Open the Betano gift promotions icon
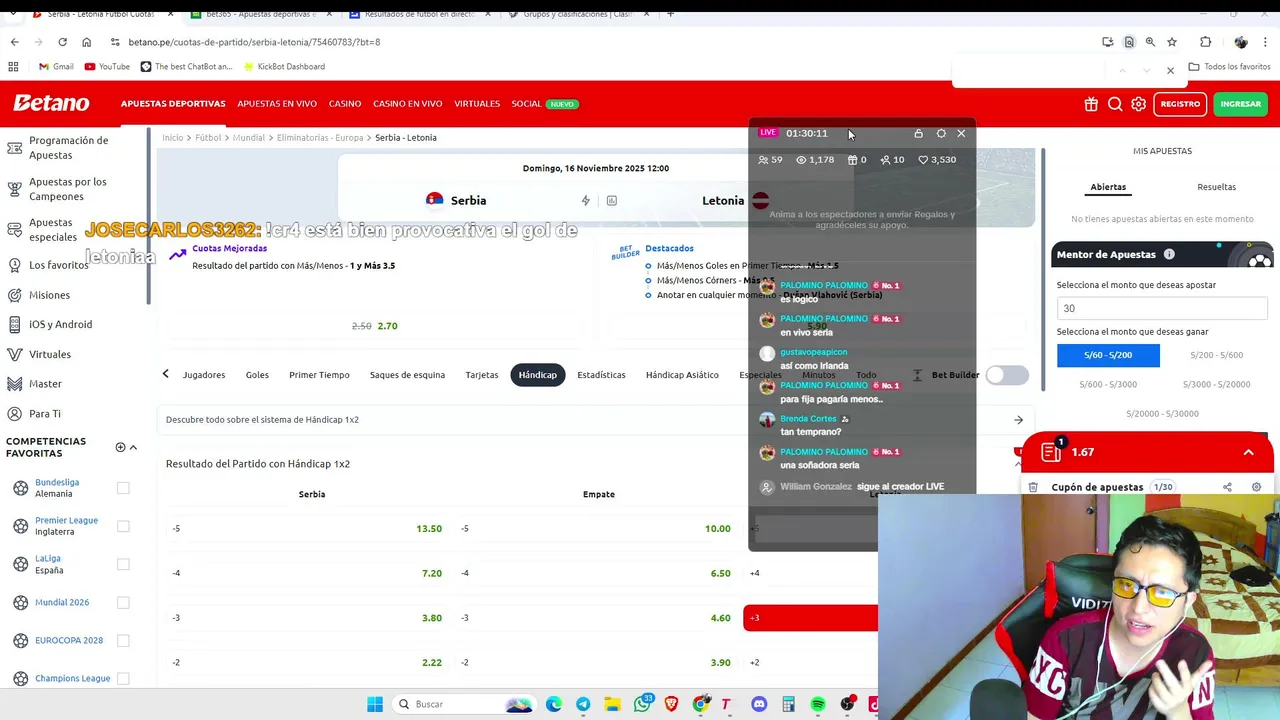Viewport: 1280px width, 720px height. (x=1091, y=104)
